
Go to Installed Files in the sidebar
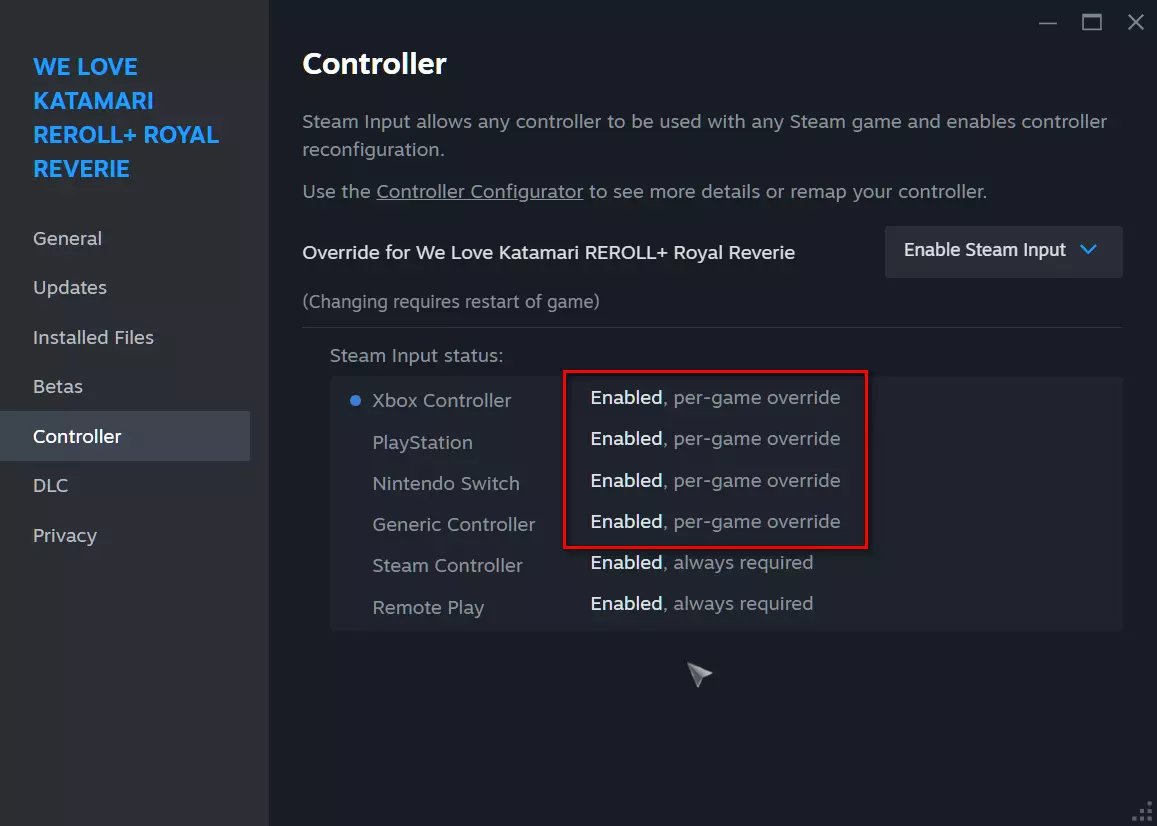[93, 338]
